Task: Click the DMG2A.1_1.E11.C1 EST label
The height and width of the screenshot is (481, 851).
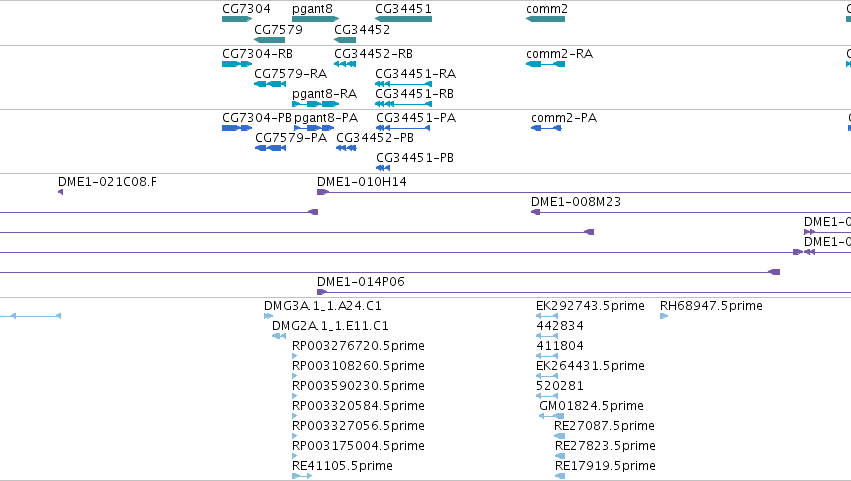Action: [330, 326]
